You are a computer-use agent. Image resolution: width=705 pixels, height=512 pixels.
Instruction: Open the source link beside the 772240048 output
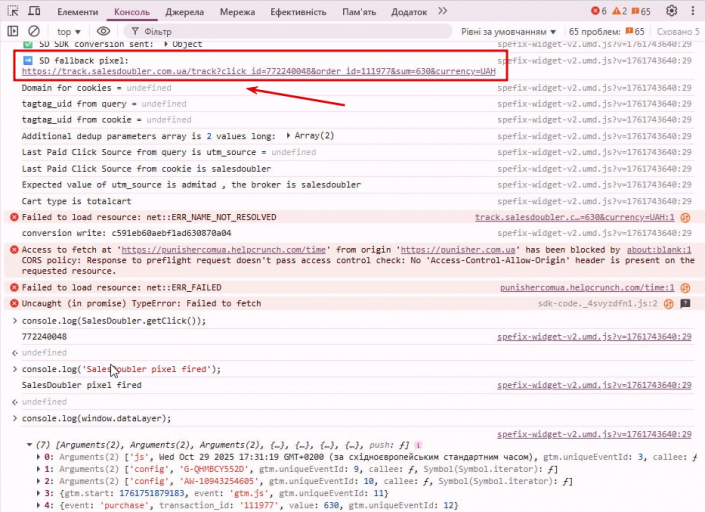pos(594,337)
